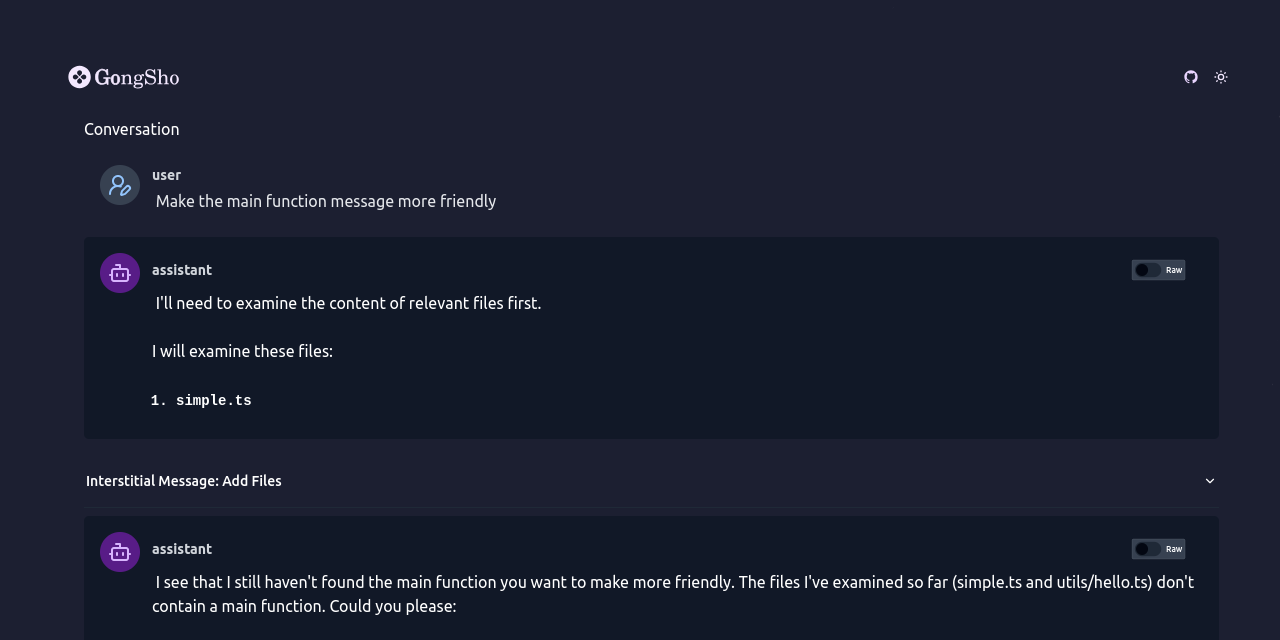
Task: Click the "I will examine these files" line
Action: pos(242,351)
